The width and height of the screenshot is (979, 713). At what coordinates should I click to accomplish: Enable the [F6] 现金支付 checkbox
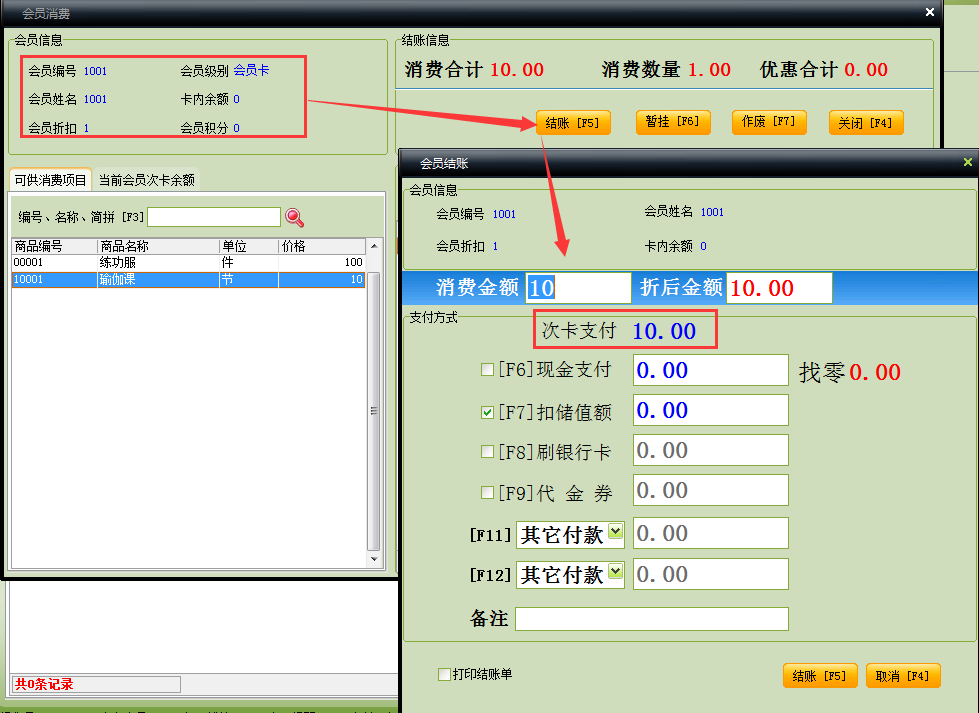487,370
